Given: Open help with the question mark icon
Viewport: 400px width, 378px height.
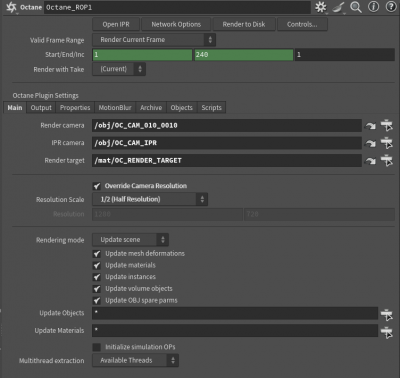Looking at the screenshot, I should click(391, 7).
